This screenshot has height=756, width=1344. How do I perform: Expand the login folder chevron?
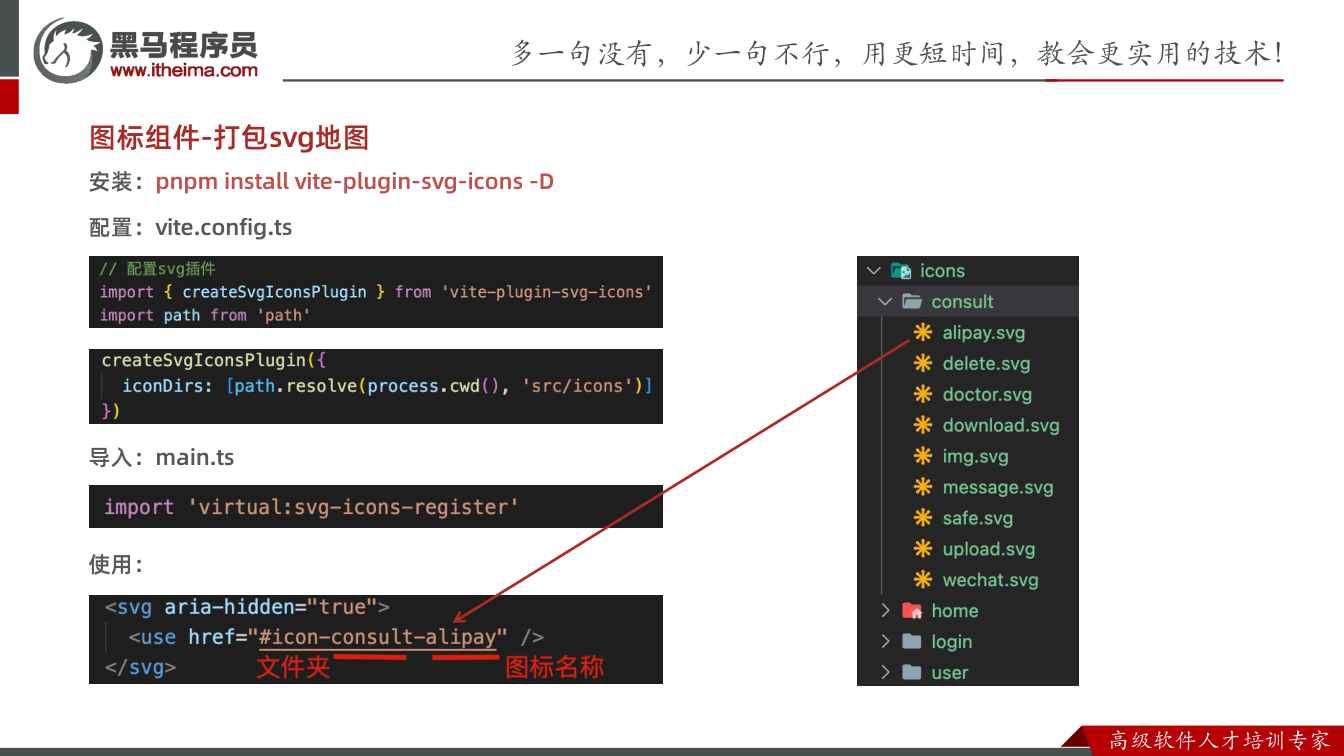tap(885, 642)
